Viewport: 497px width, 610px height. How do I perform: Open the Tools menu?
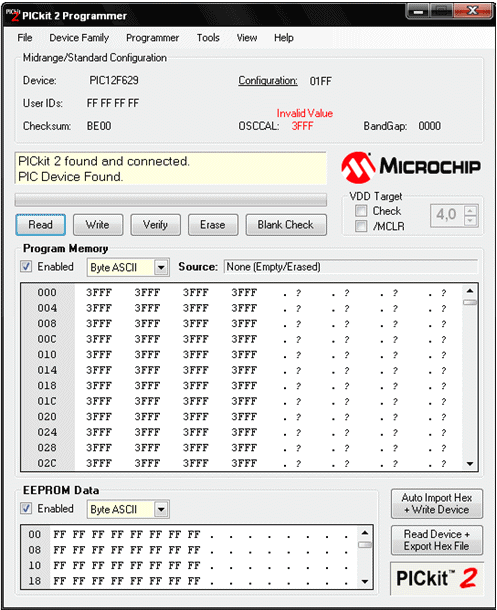pyautogui.click(x=208, y=38)
